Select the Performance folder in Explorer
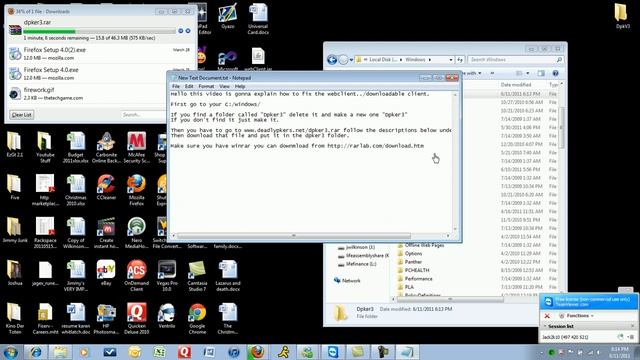The height and width of the screenshot is (360, 640). pyautogui.click(x=415, y=278)
